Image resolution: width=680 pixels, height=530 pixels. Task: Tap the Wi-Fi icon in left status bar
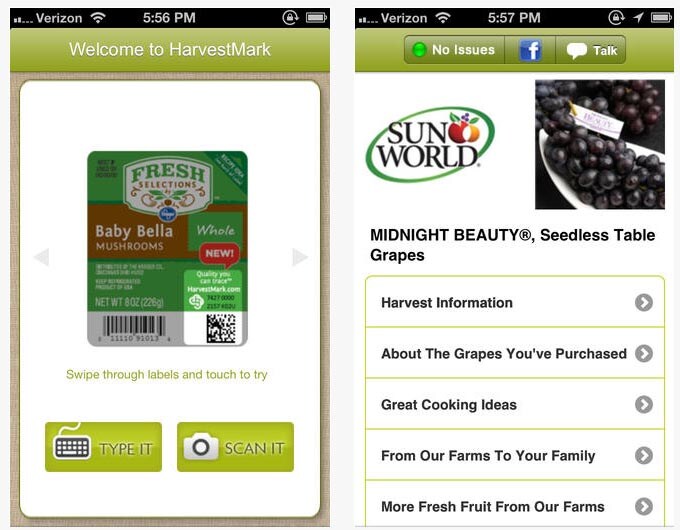[x=98, y=17]
